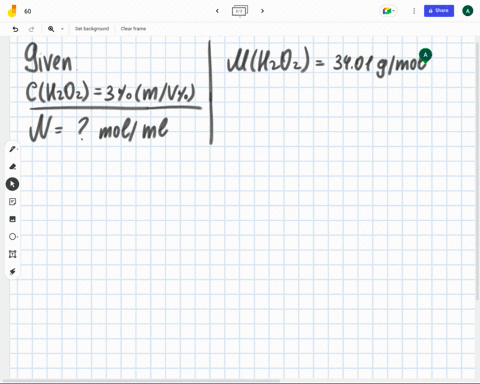
Task: Click Set background
Action: 92,29
